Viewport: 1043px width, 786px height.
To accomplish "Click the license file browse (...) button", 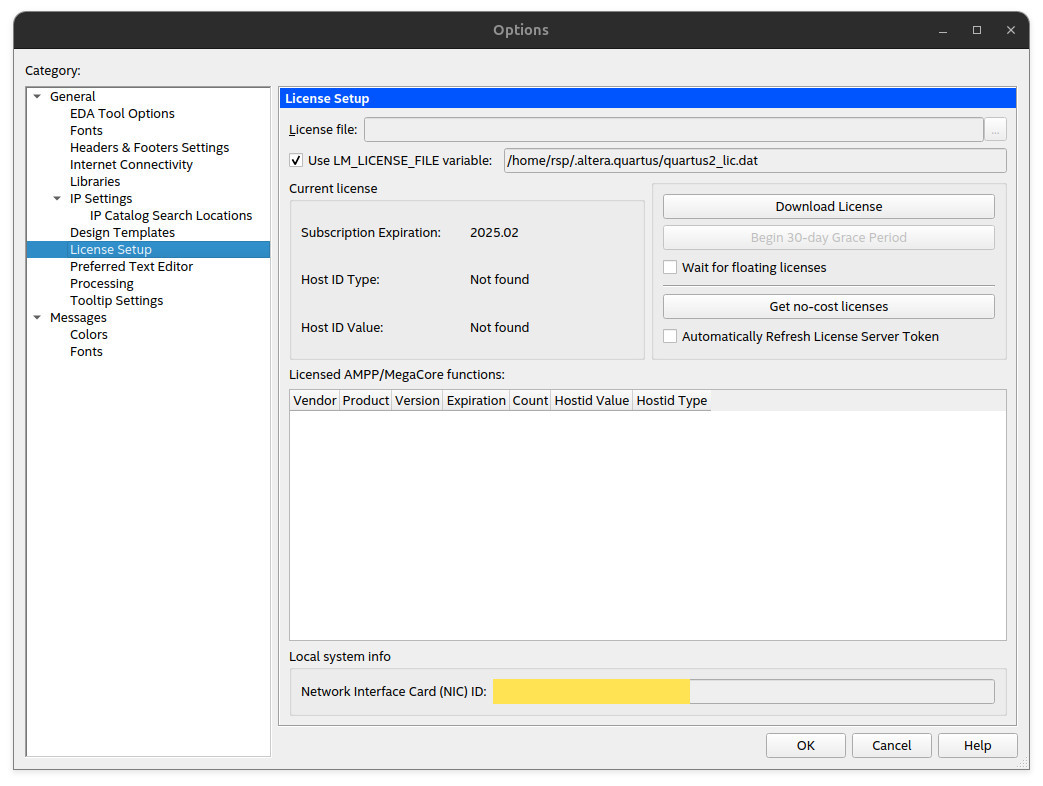I will coord(995,130).
